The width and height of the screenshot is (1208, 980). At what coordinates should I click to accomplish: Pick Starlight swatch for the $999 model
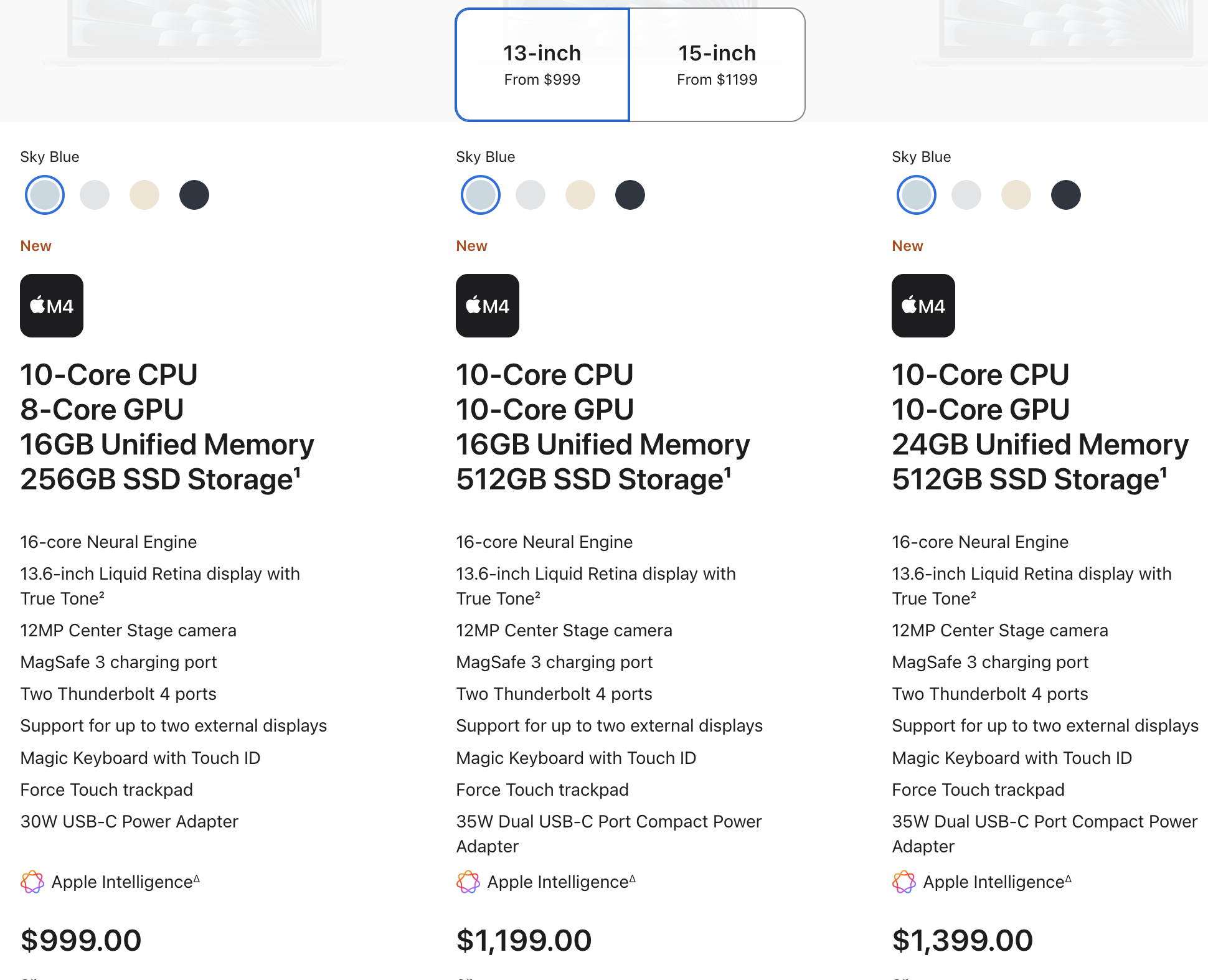pyautogui.click(x=144, y=195)
